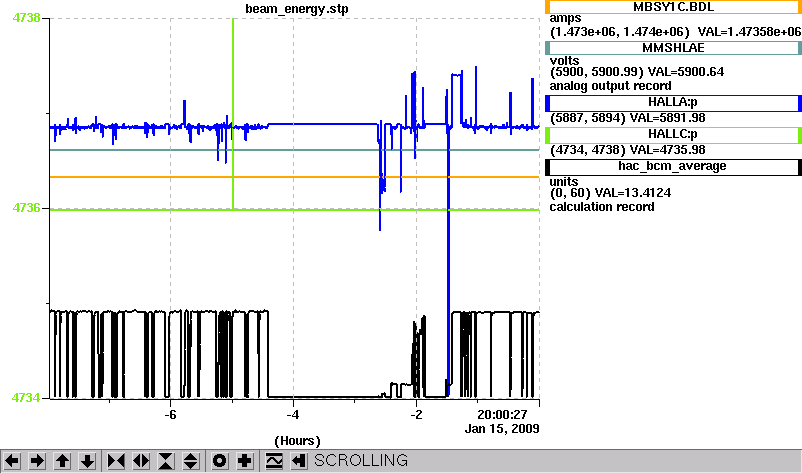Click the plus icon in toolbar
This screenshot has width=802, height=473.
244,461
